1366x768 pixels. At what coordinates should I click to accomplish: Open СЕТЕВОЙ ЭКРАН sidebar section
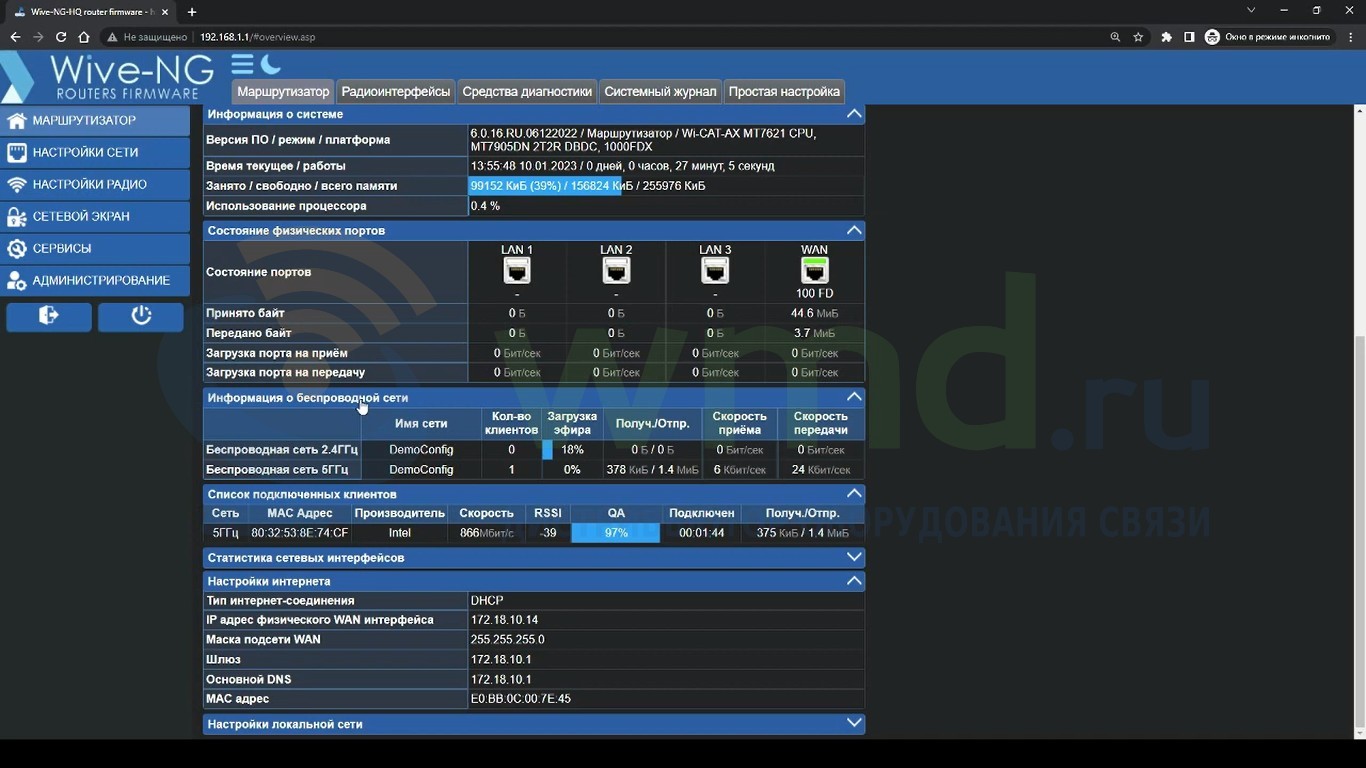[x=95, y=216]
